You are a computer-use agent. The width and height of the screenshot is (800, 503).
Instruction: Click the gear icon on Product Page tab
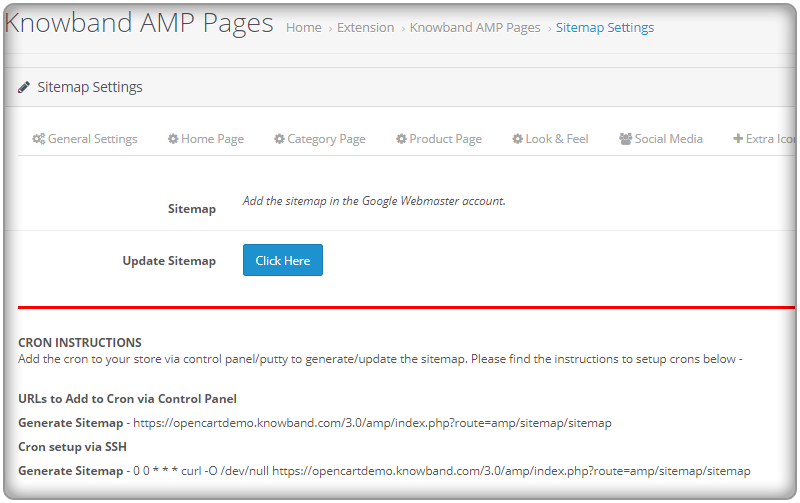tap(402, 139)
